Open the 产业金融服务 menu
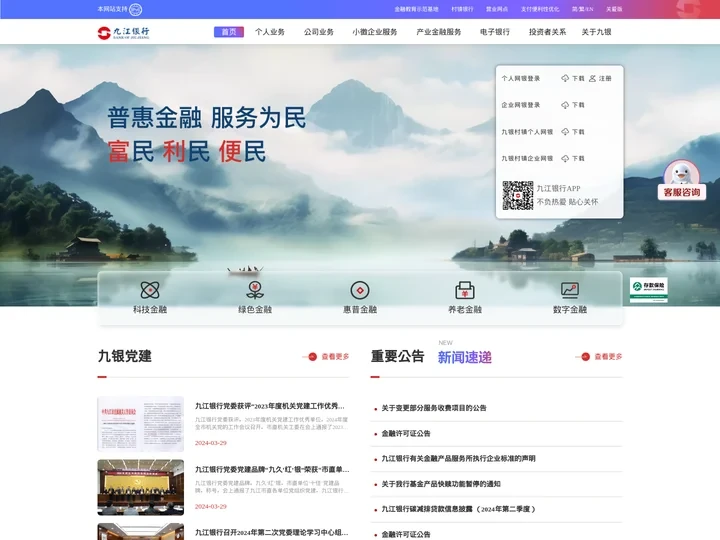720x540 pixels. point(439,32)
